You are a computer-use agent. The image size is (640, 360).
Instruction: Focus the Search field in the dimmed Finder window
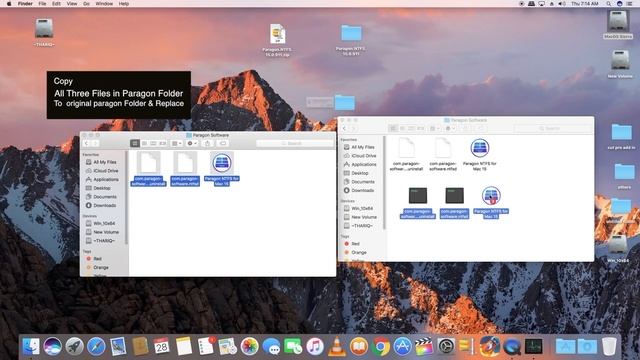pos(553,129)
